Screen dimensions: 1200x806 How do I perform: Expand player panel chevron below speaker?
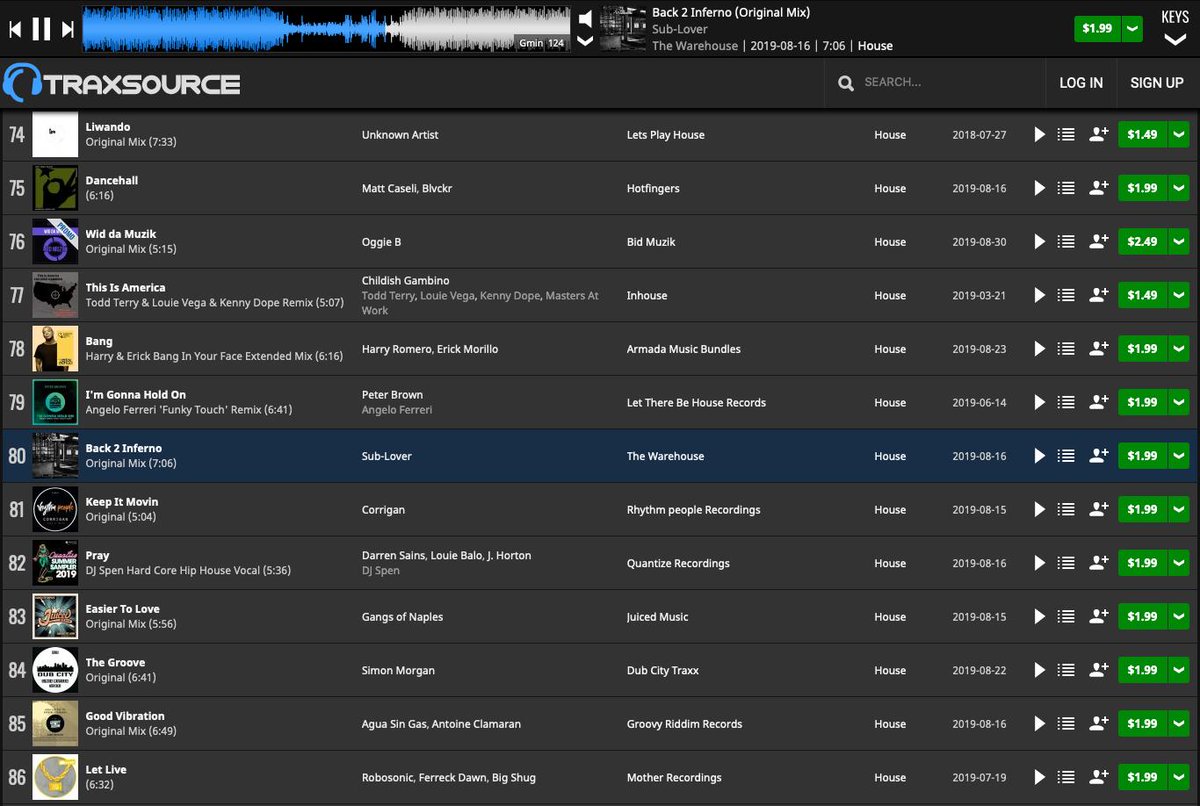[586, 41]
